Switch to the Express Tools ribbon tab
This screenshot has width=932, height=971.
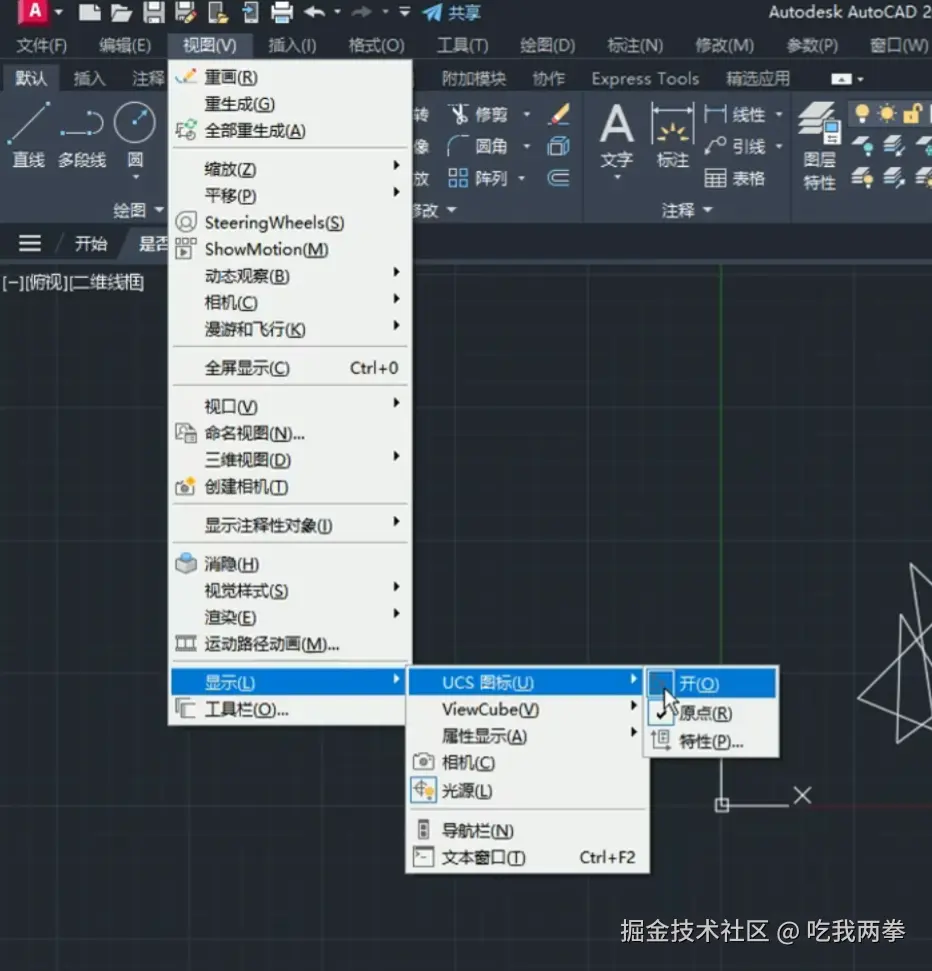645,79
